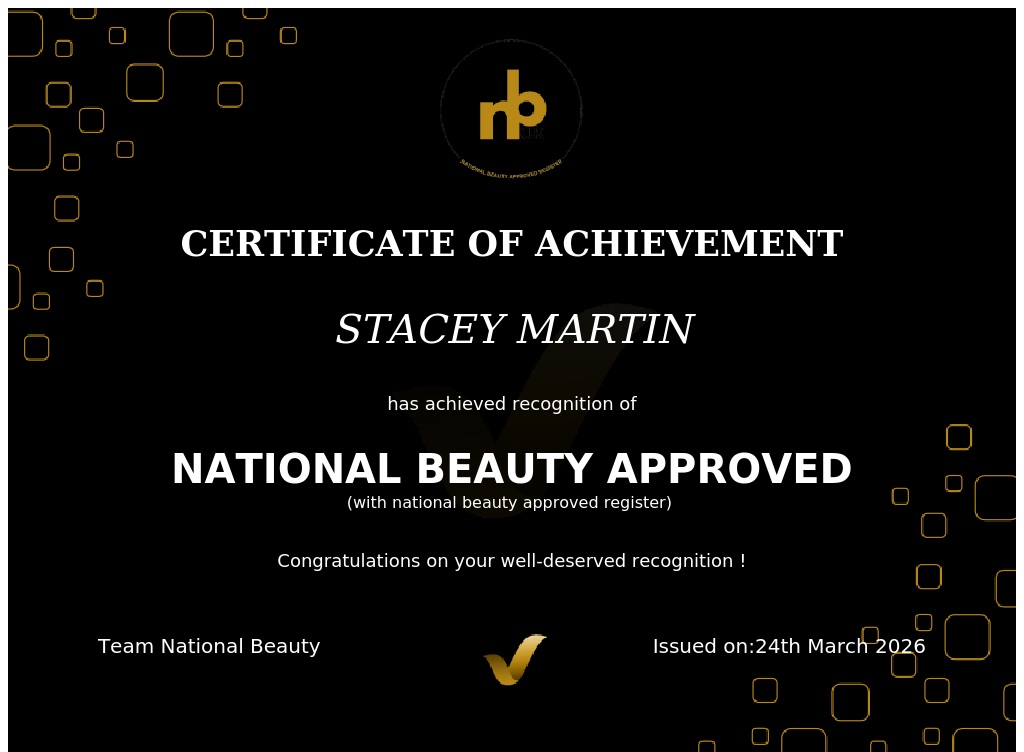
Task: Click the word APPROVED in bold title
Action: (729, 470)
